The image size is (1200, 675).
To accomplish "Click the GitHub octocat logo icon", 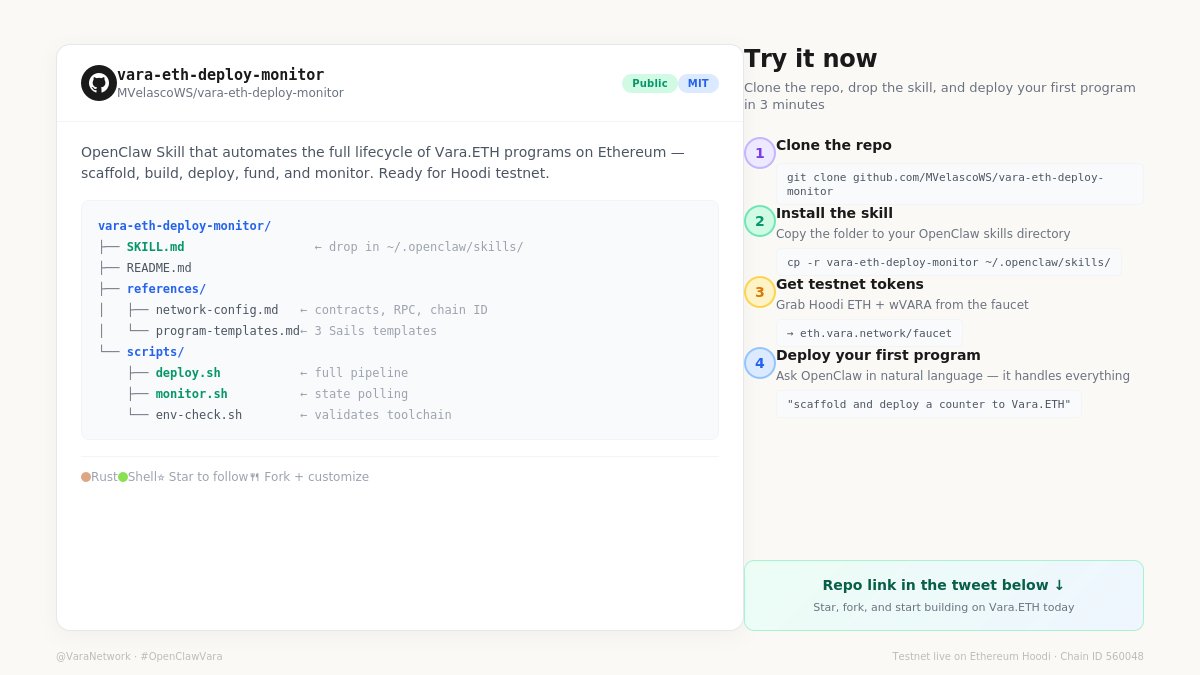I will [98, 83].
